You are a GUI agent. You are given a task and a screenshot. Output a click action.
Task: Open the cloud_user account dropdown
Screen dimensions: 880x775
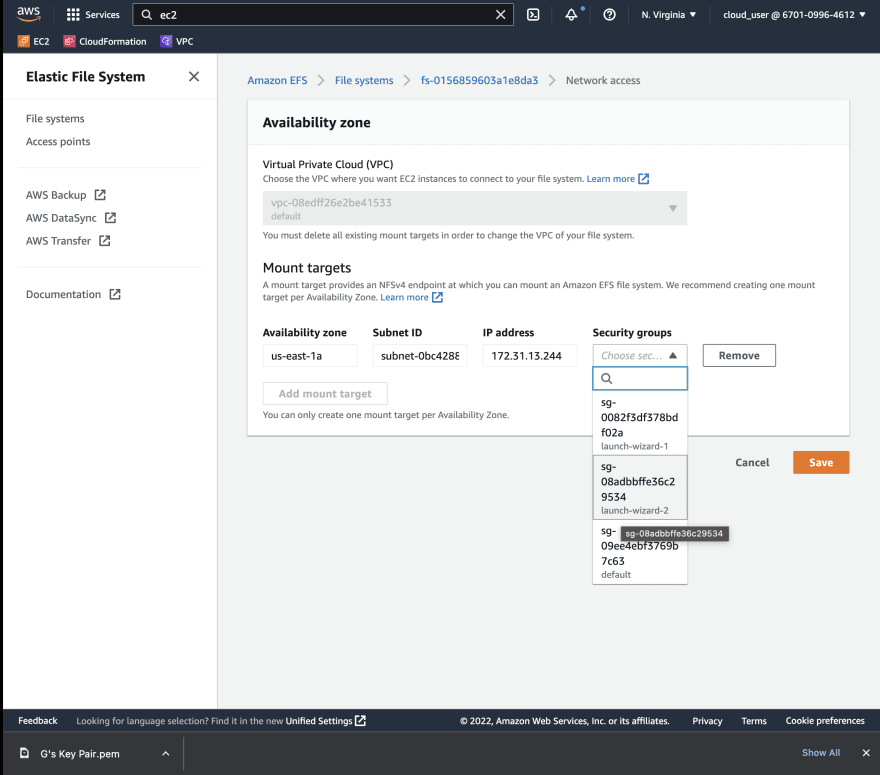[x=794, y=15]
